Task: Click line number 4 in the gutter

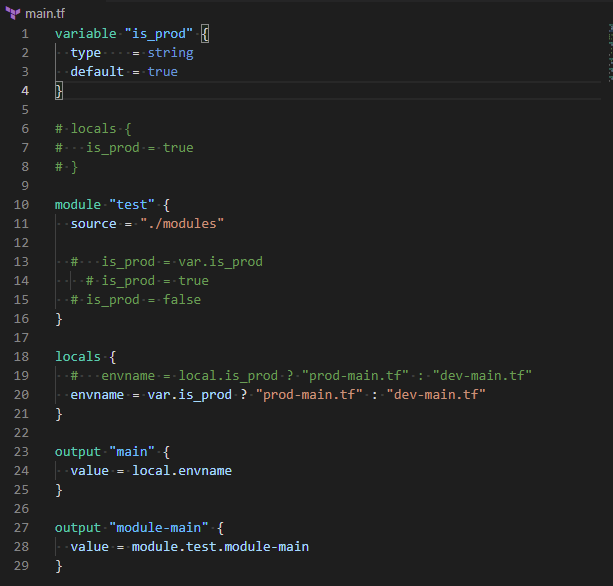Action: 25,91
